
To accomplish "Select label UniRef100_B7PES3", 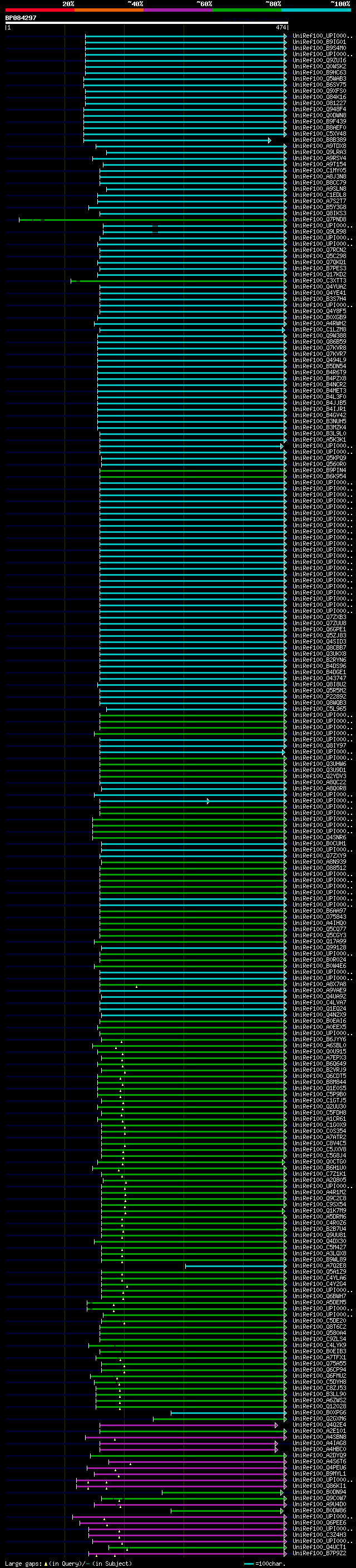I will (319, 269).
